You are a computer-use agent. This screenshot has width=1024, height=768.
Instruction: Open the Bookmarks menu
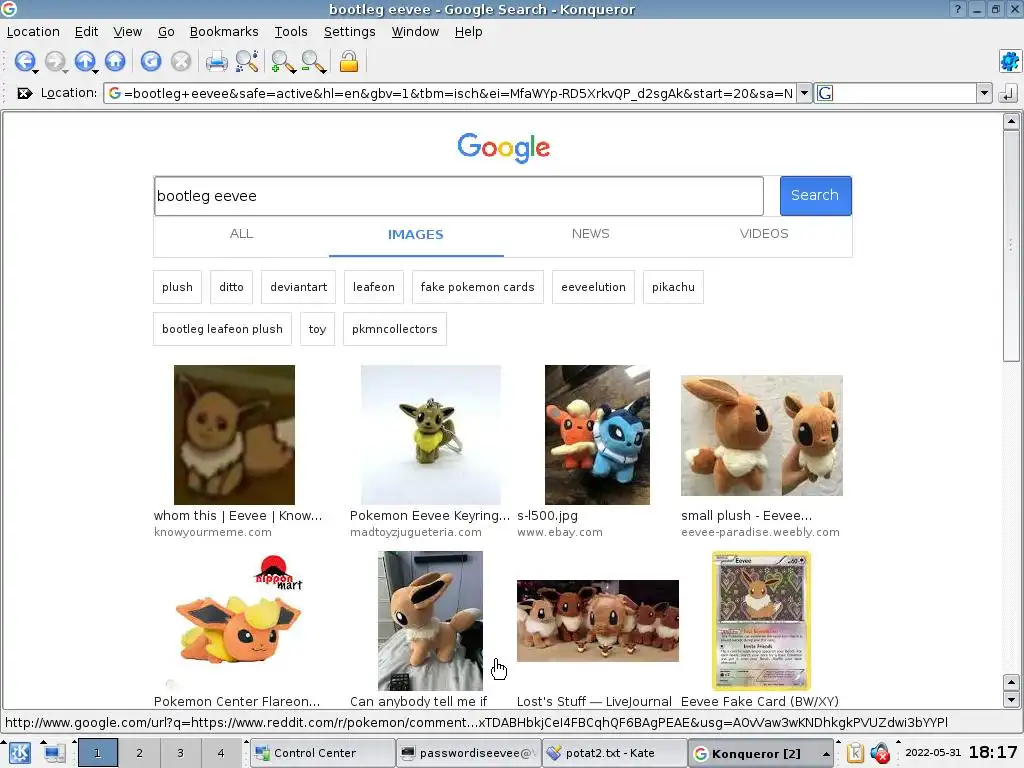tap(224, 31)
